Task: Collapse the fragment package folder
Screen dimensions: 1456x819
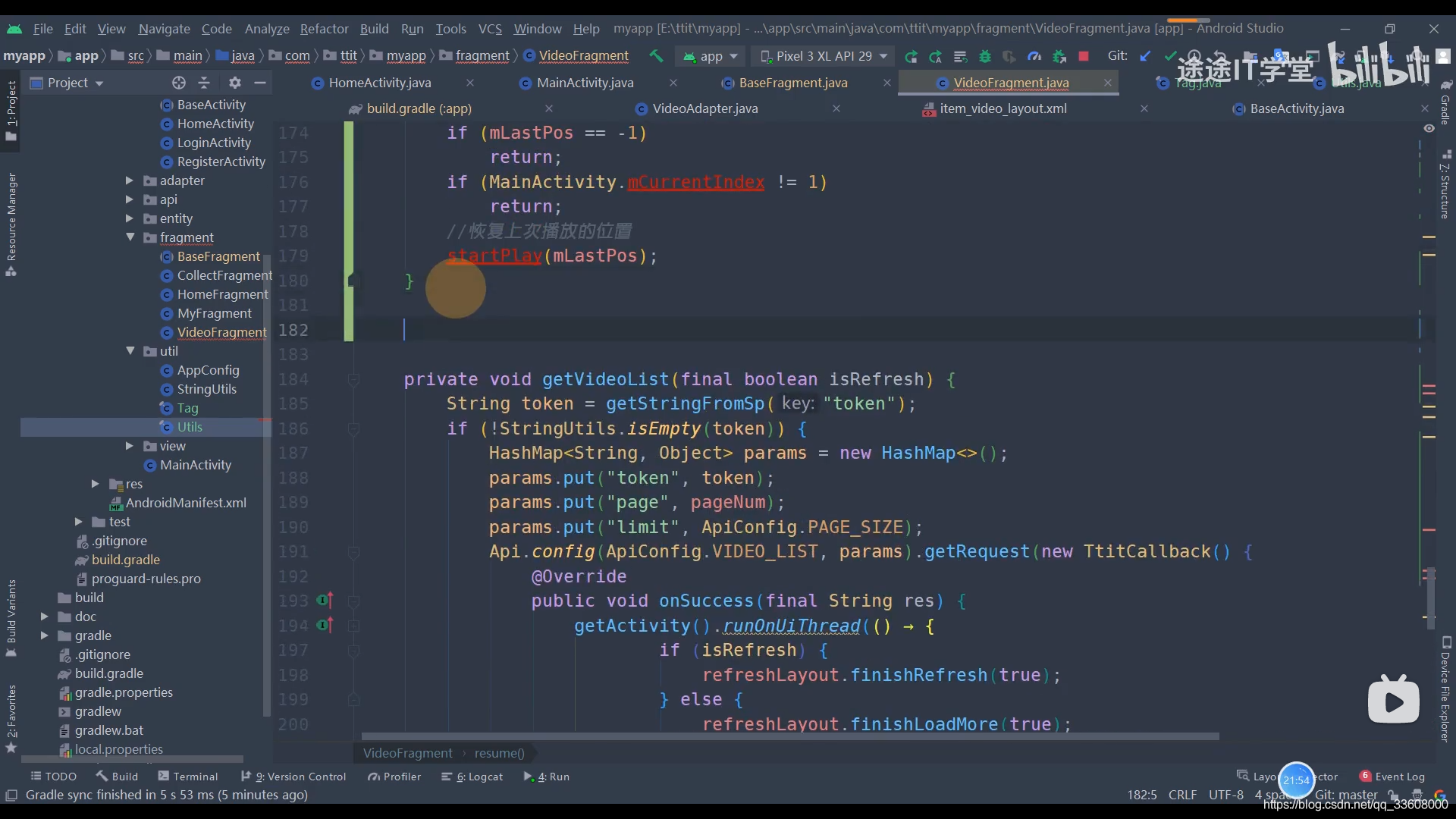Action: [x=130, y=237]
